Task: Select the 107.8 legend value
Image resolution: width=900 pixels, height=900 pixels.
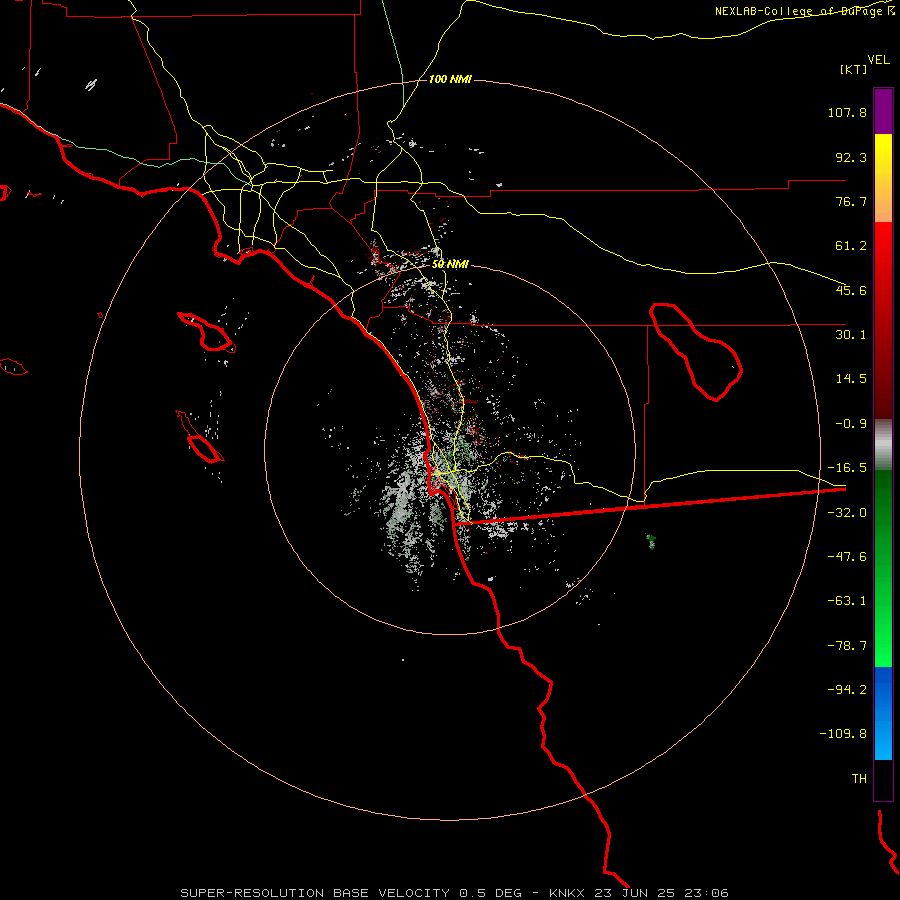Action: [x=847, y=112]
